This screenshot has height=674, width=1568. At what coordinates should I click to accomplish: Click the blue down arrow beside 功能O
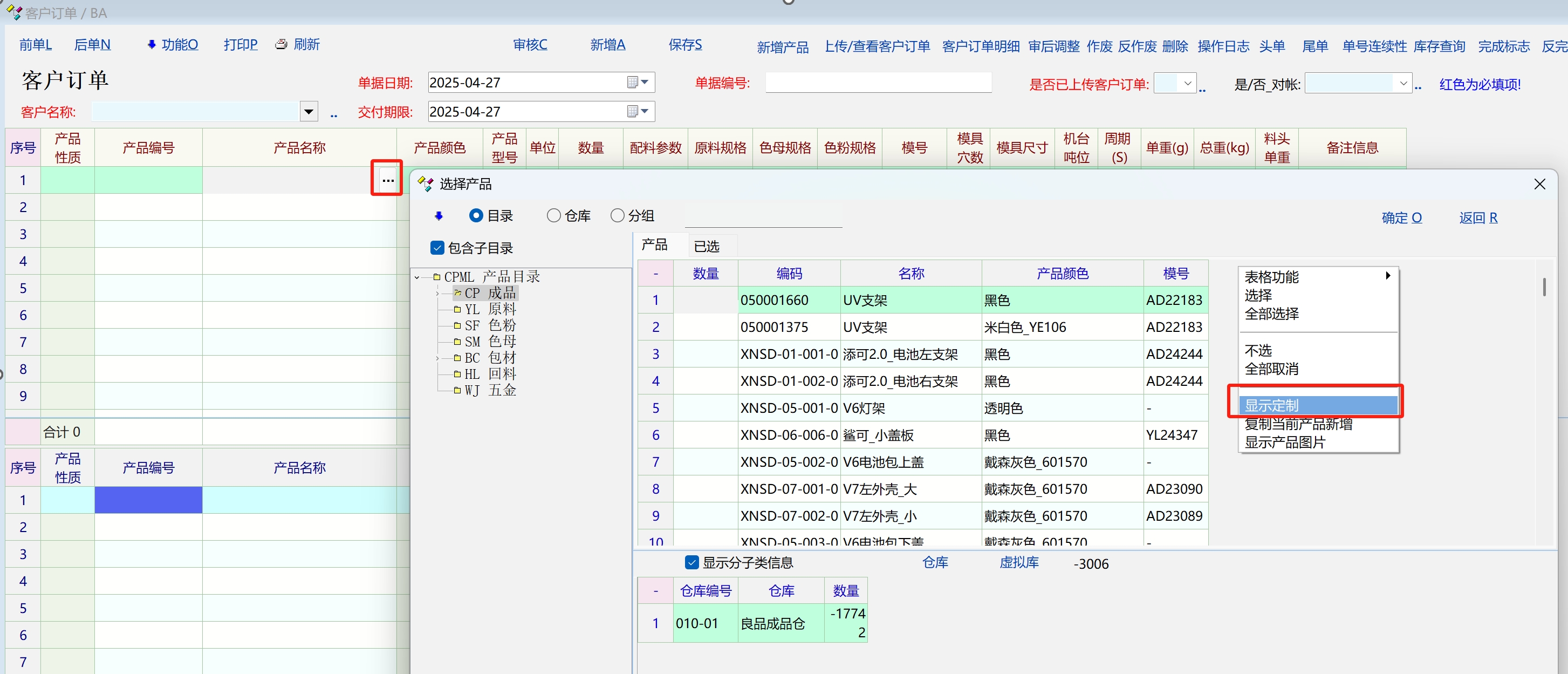[x=152, y=44]
